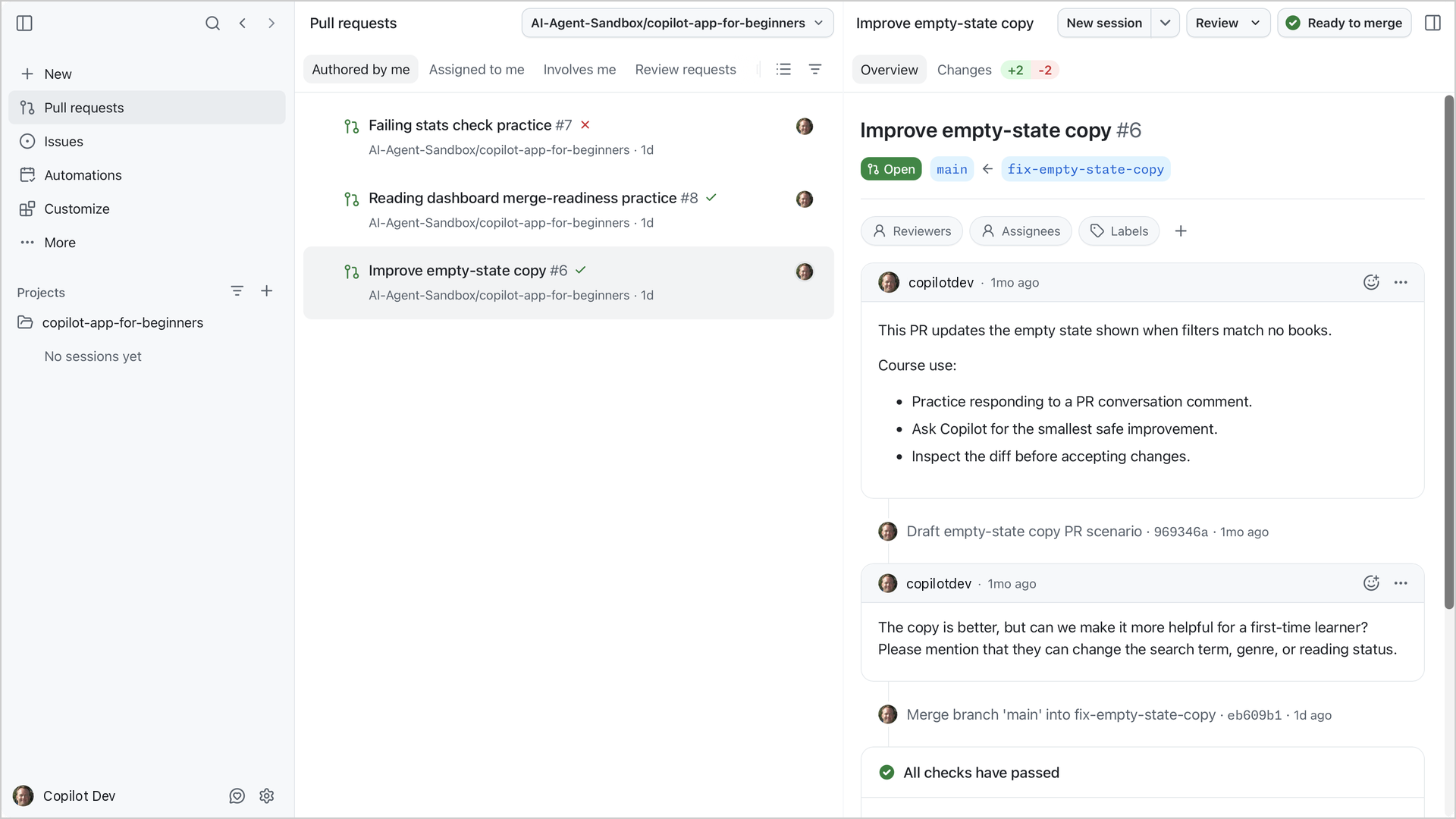Add Reviewers to pull request
This screenshot has height=819, width=1456.
pos(912,231)
